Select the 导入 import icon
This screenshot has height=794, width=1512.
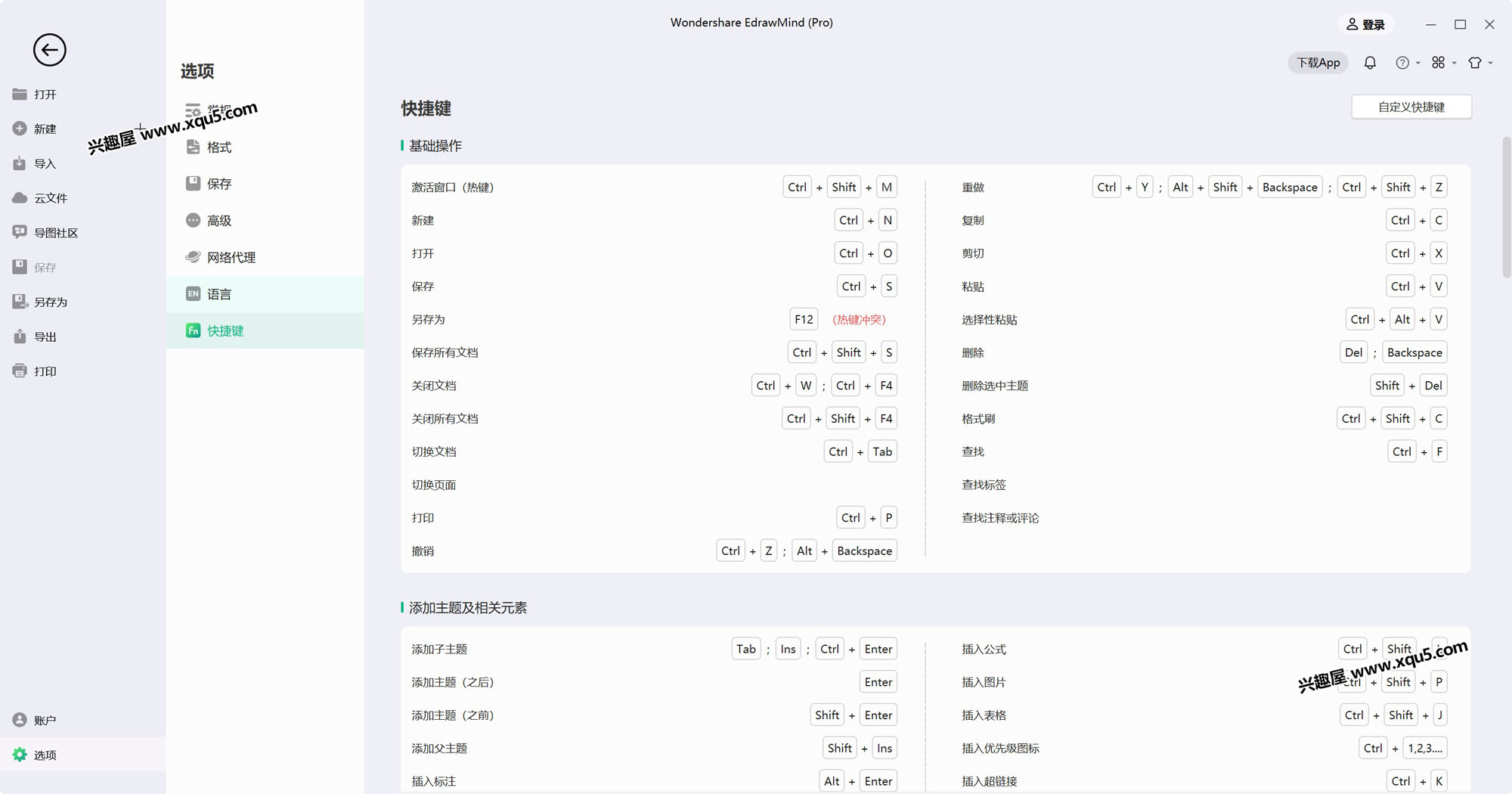coord(20,163)
